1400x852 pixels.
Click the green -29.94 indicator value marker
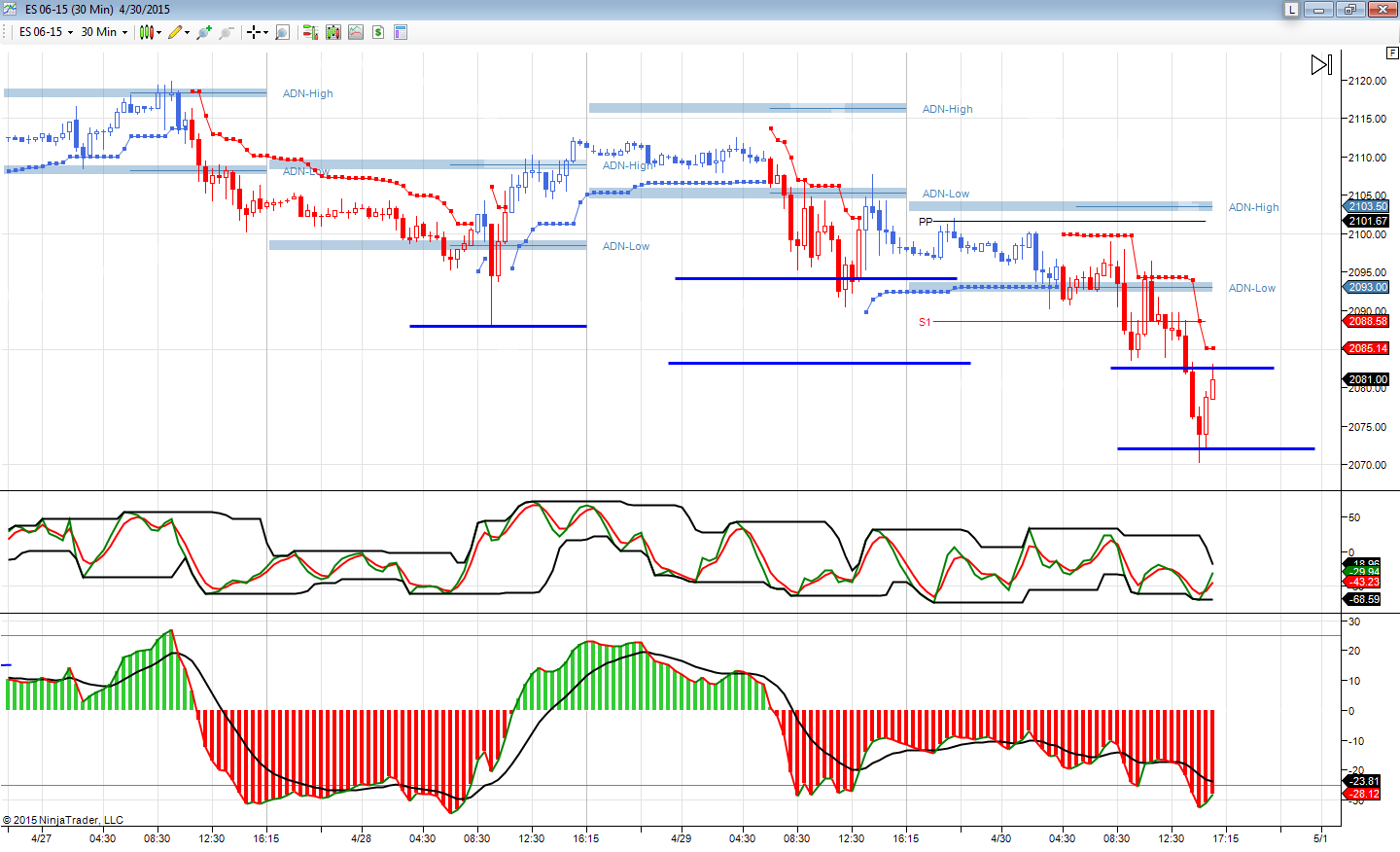click(1363, 572)
